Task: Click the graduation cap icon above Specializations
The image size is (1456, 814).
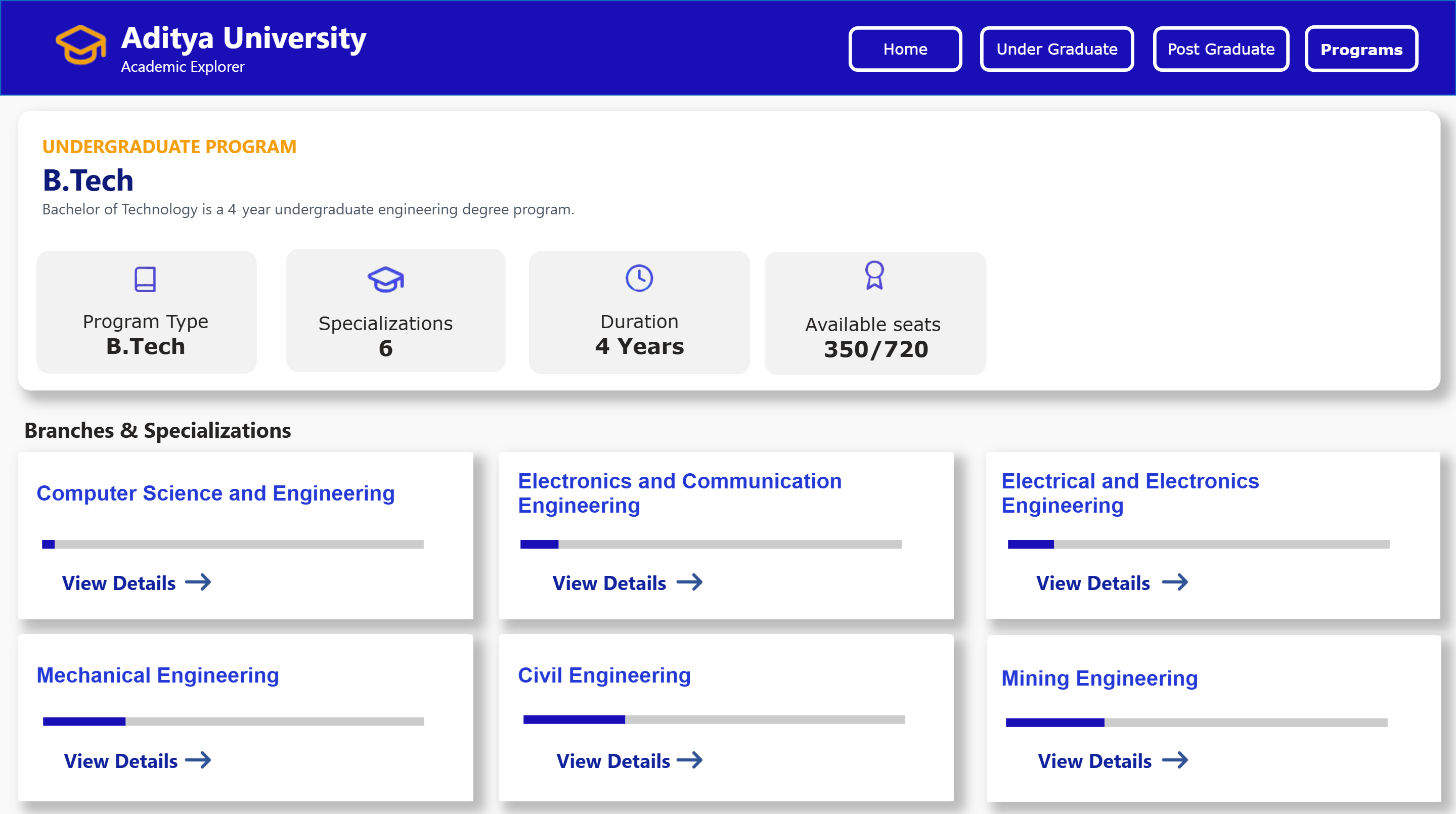Action: [385, 279]
